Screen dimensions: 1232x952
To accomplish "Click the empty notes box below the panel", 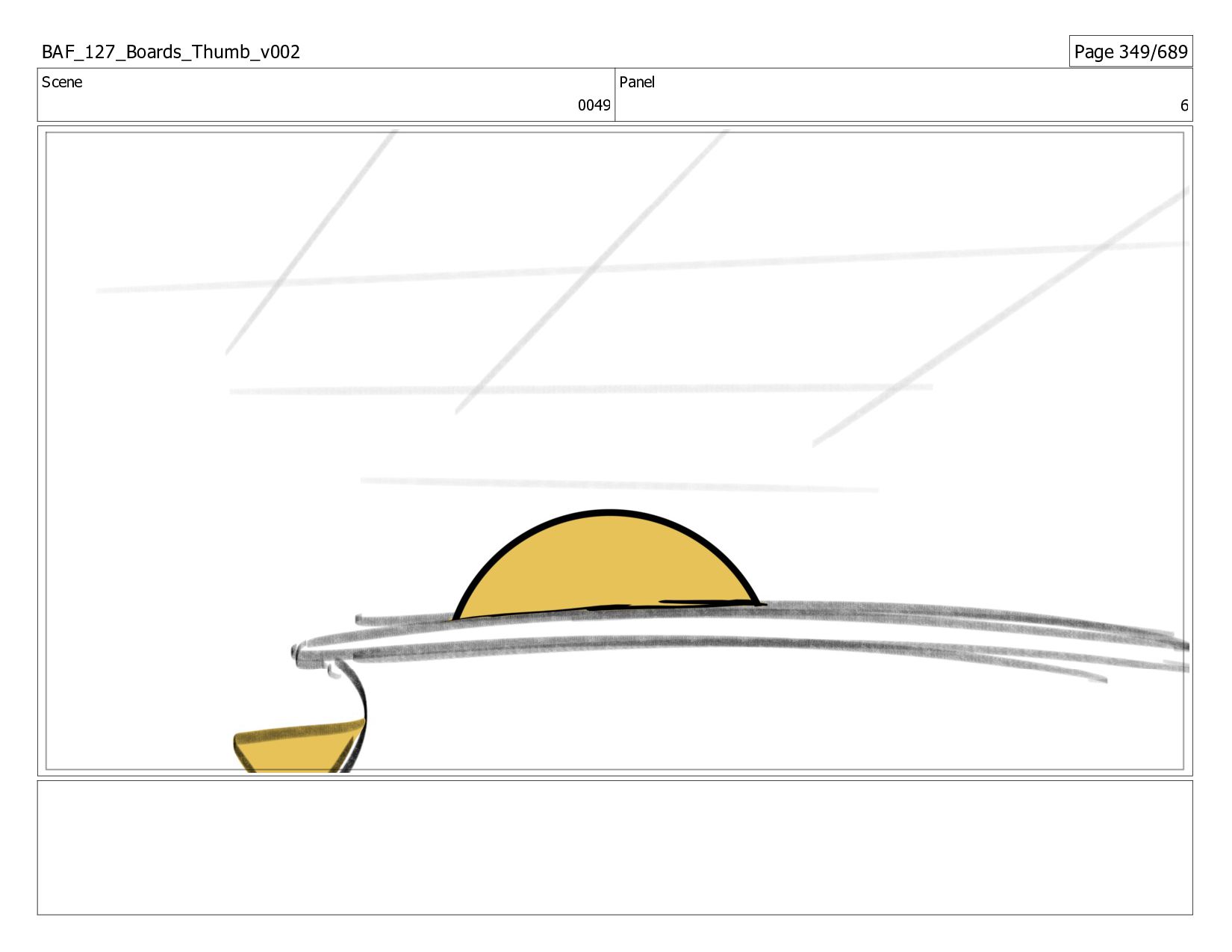I will pos(615,847).
